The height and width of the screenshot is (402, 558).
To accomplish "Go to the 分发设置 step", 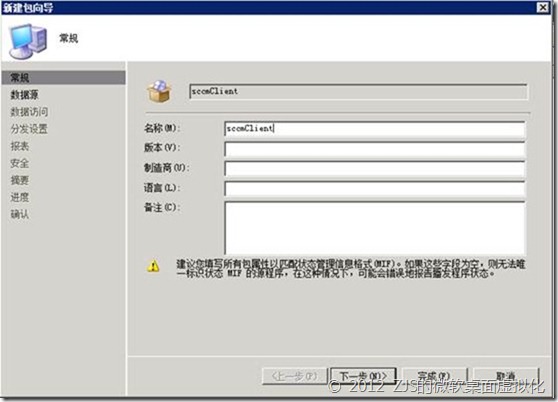I will coord(29,129).
